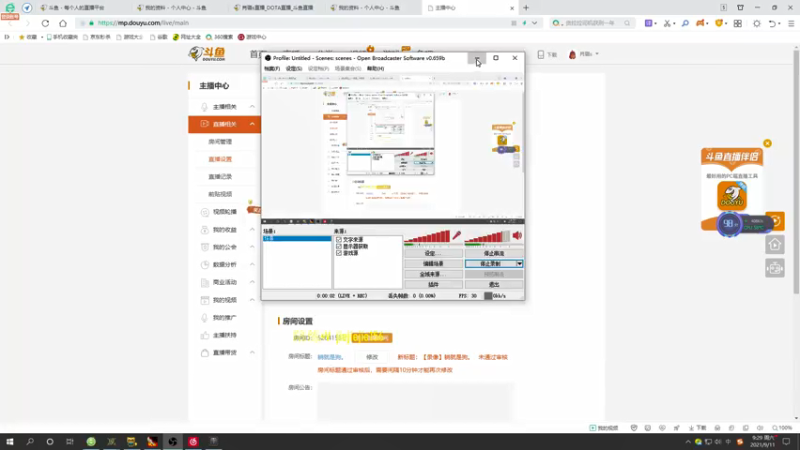Open 房间管理 in the sidebar
Viewport: 800px width, 450px height.
(220, 142)
